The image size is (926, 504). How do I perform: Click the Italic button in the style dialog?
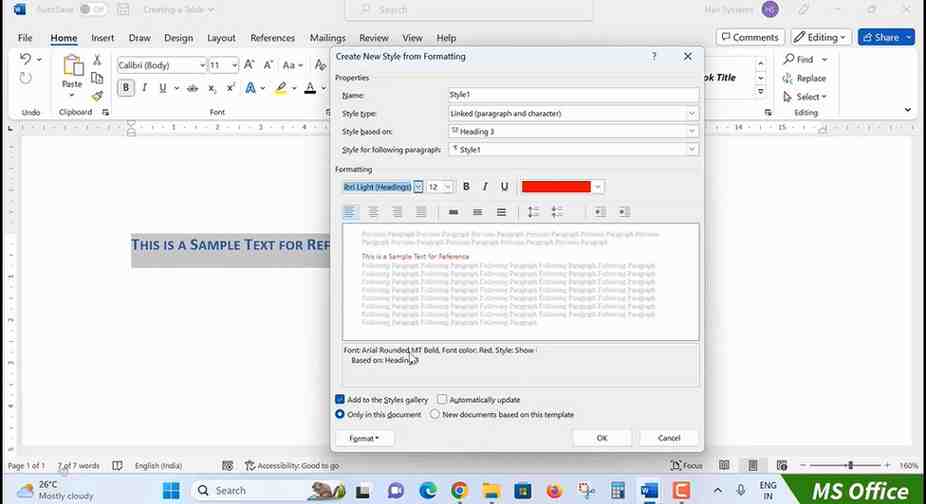pos(485,187)
